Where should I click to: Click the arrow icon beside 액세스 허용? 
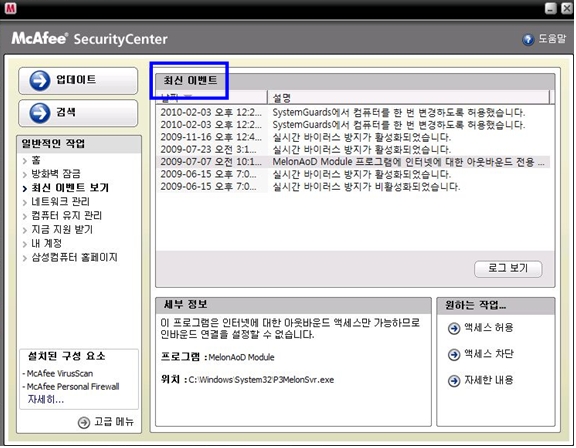[x=454, y=328]
